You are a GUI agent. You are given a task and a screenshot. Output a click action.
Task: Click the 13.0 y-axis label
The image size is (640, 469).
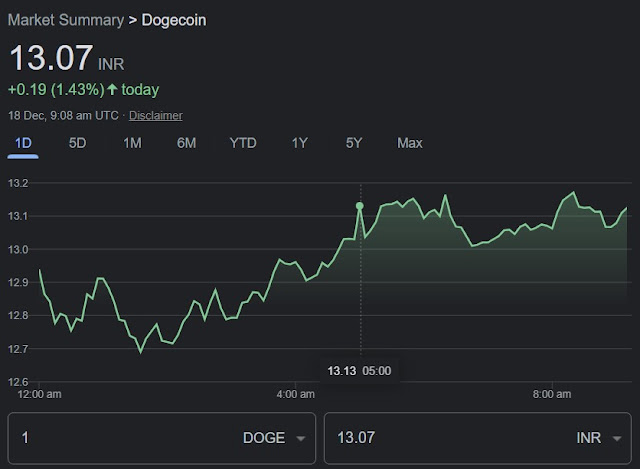pyautogui.click(x=18, y=249)
